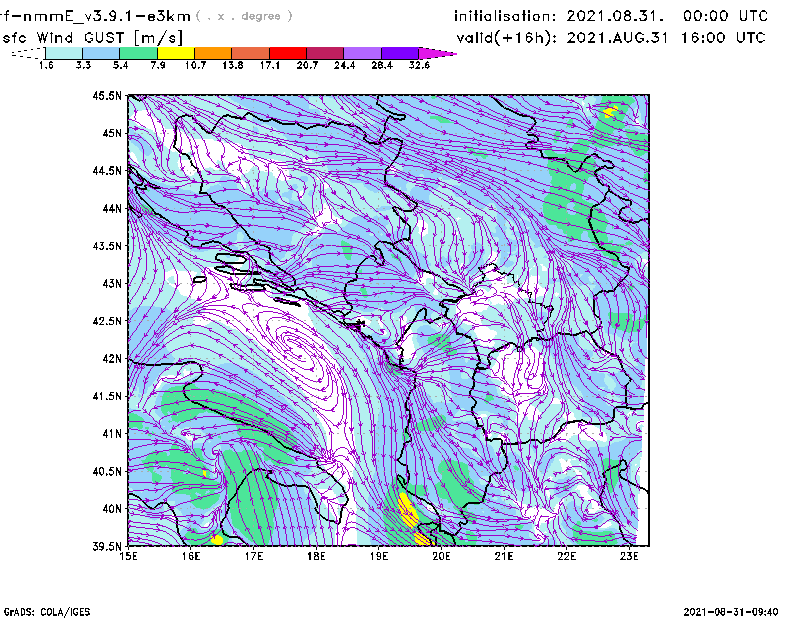Image resolution: width=800 pixels, height=618 pixels.
Task: Click the 45N latitude axis label
Action: click(112, 133)
